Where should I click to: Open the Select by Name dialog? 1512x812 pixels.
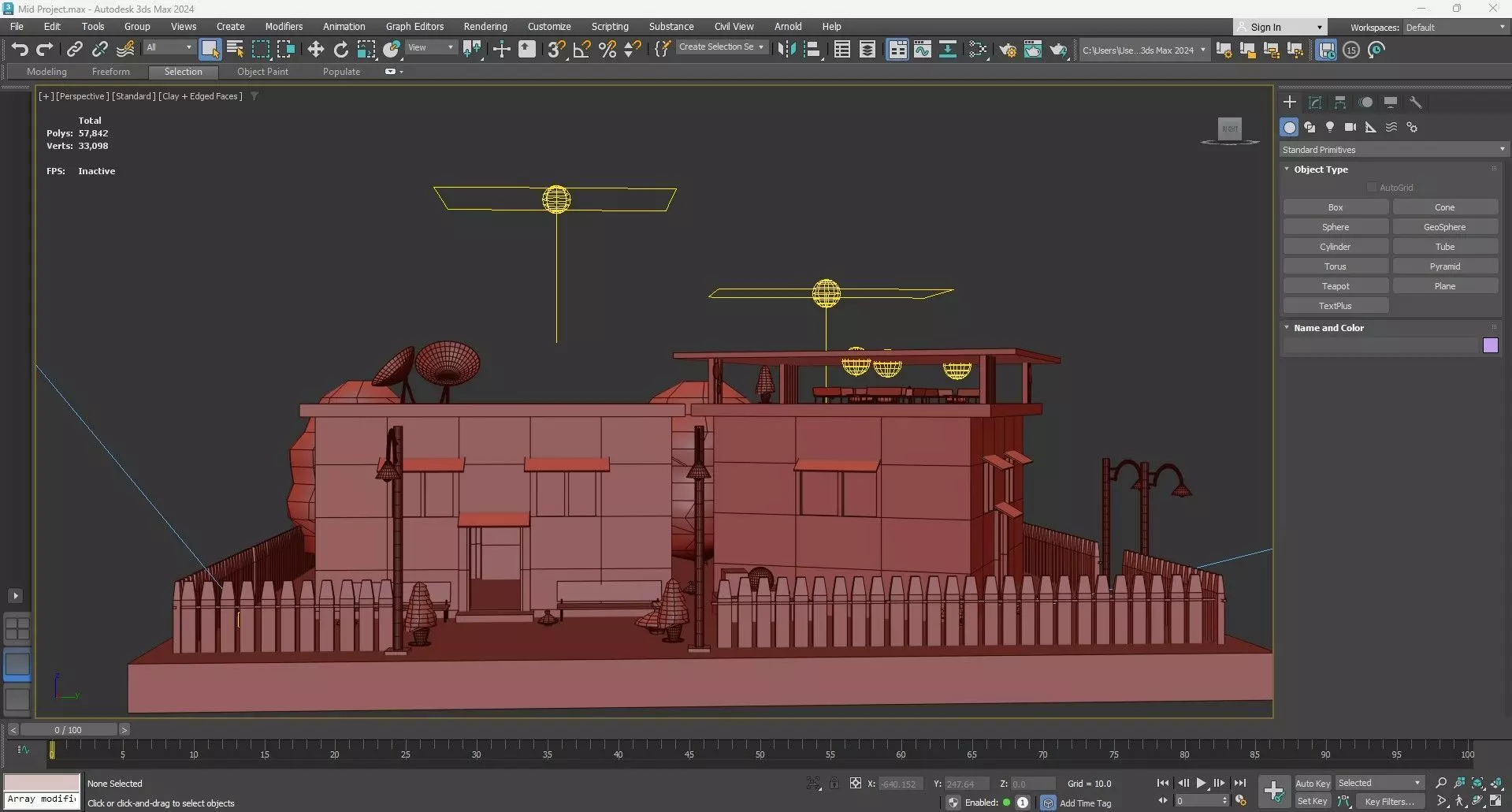(x=235, y=50)
